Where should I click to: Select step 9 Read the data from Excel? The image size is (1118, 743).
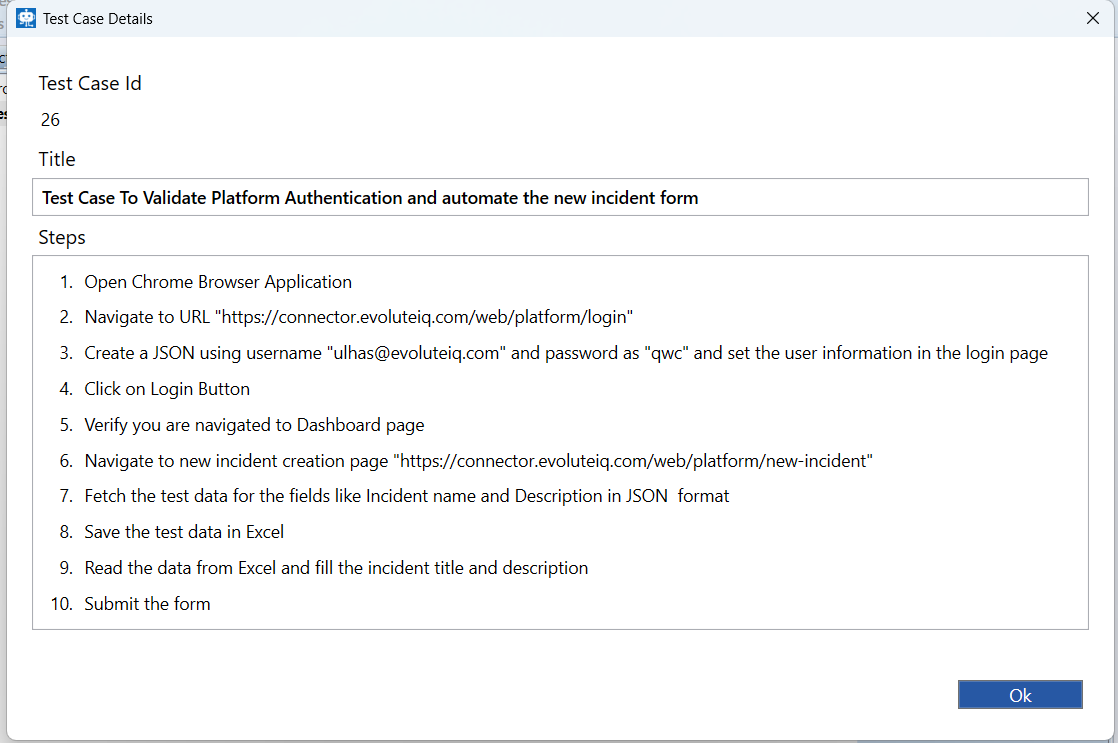pyautogui.click(x=336, y=568)
